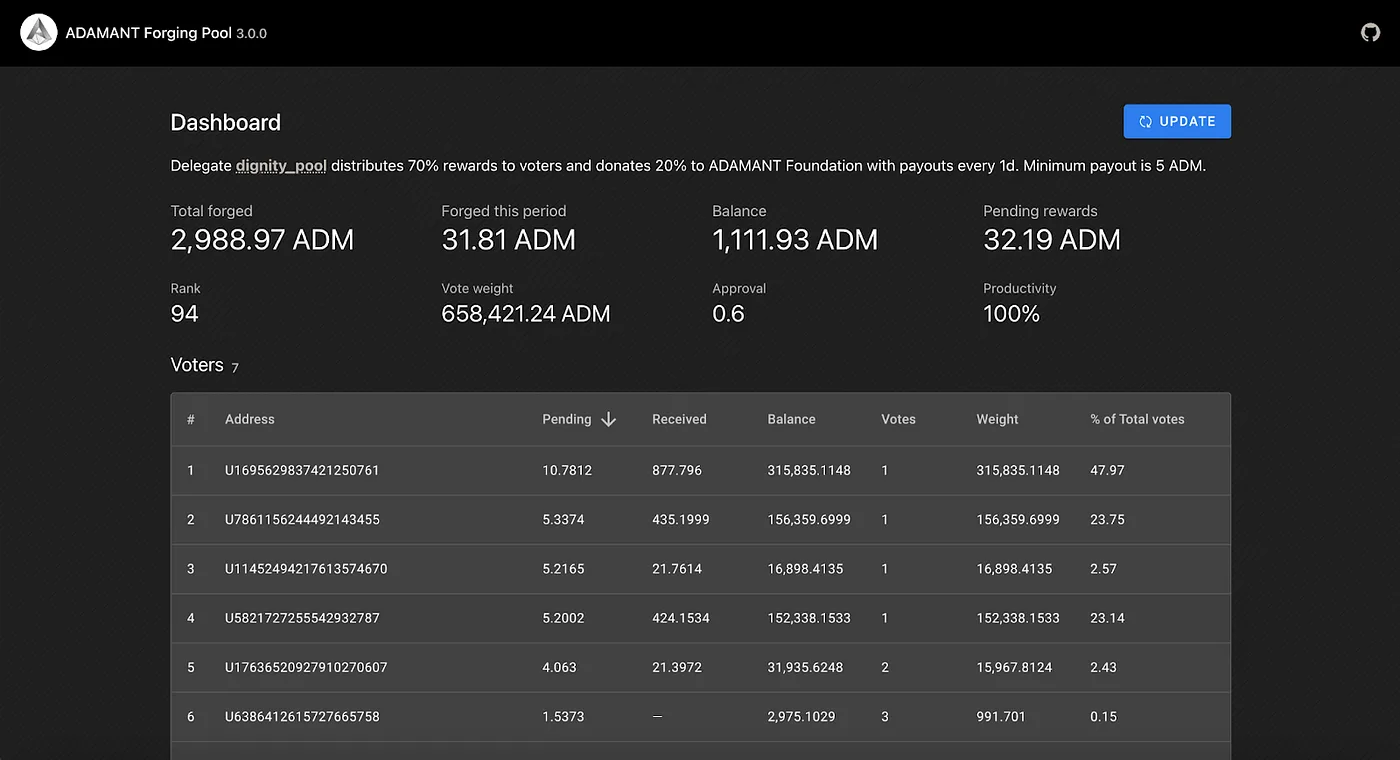Sort by Weight column header
This screenshot has height=760, width=1400.
pos(997,419)
